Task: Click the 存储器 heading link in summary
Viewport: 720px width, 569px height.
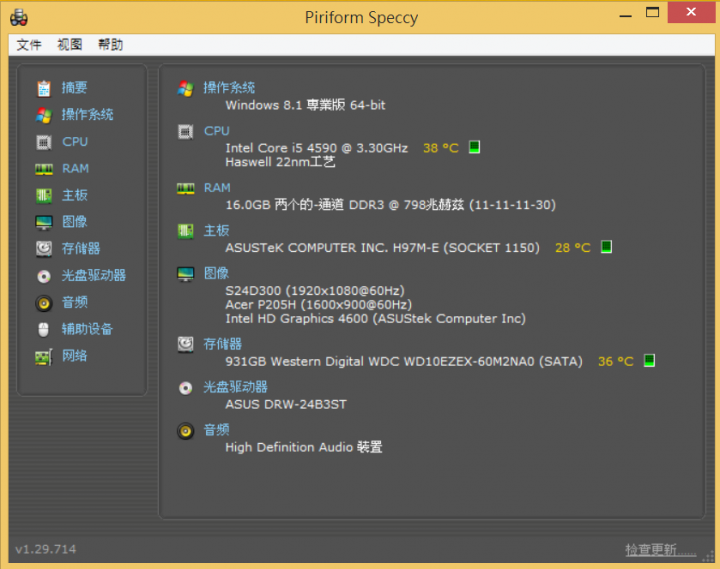Action: tap(223, 344)
